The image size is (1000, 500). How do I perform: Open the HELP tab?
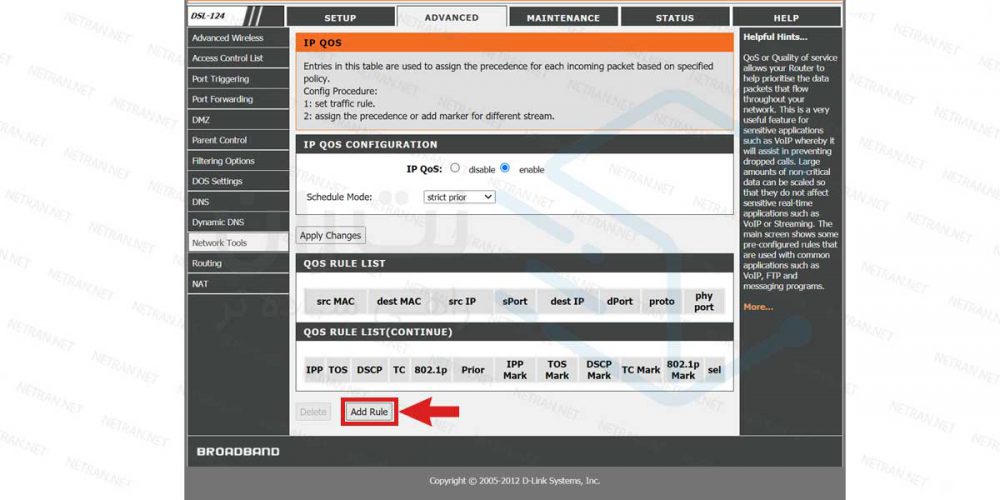click(x=786, y=18)
